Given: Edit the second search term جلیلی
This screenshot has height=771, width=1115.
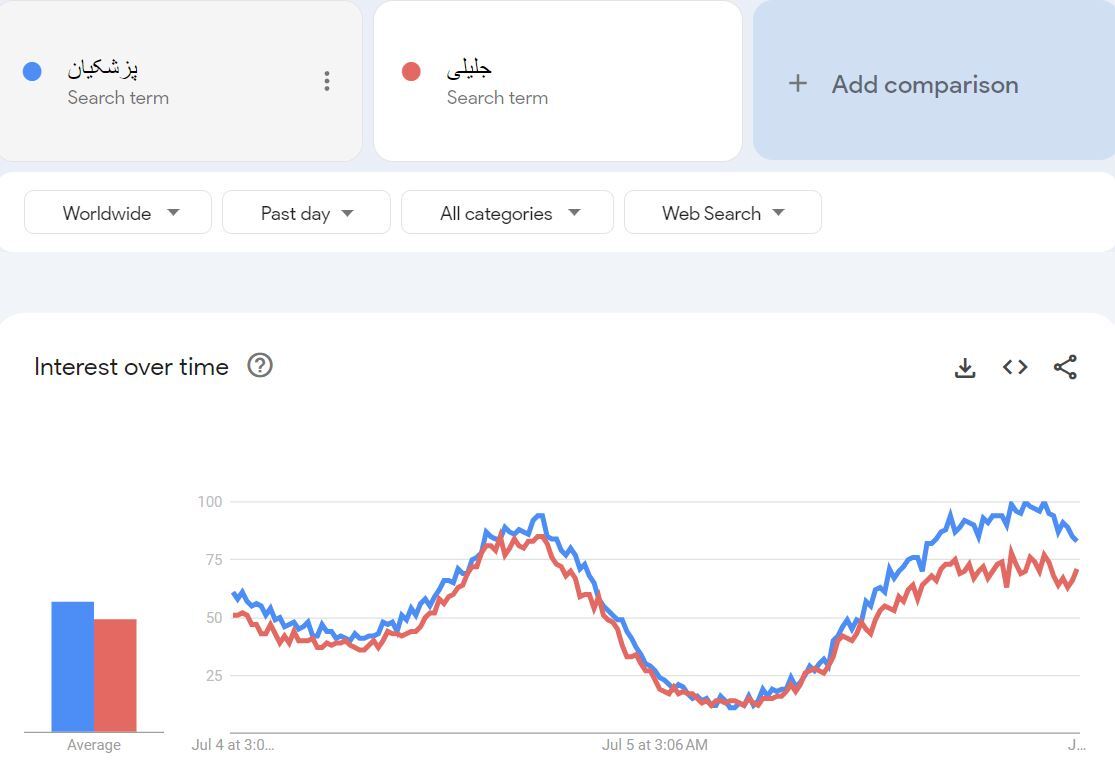Looking at the screenshot, I should (x=469, y=68).
